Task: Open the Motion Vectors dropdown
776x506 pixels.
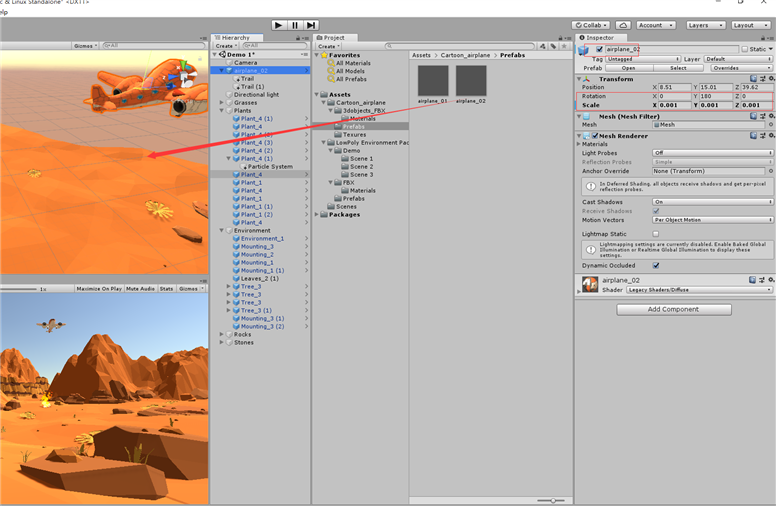Action: pyautogui.click(x=712, y=220)
